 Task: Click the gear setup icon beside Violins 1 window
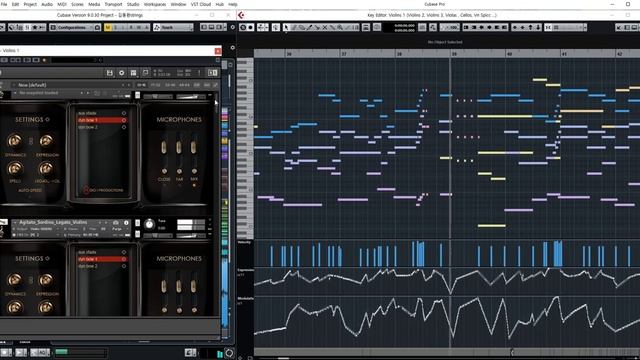[232, 48]
